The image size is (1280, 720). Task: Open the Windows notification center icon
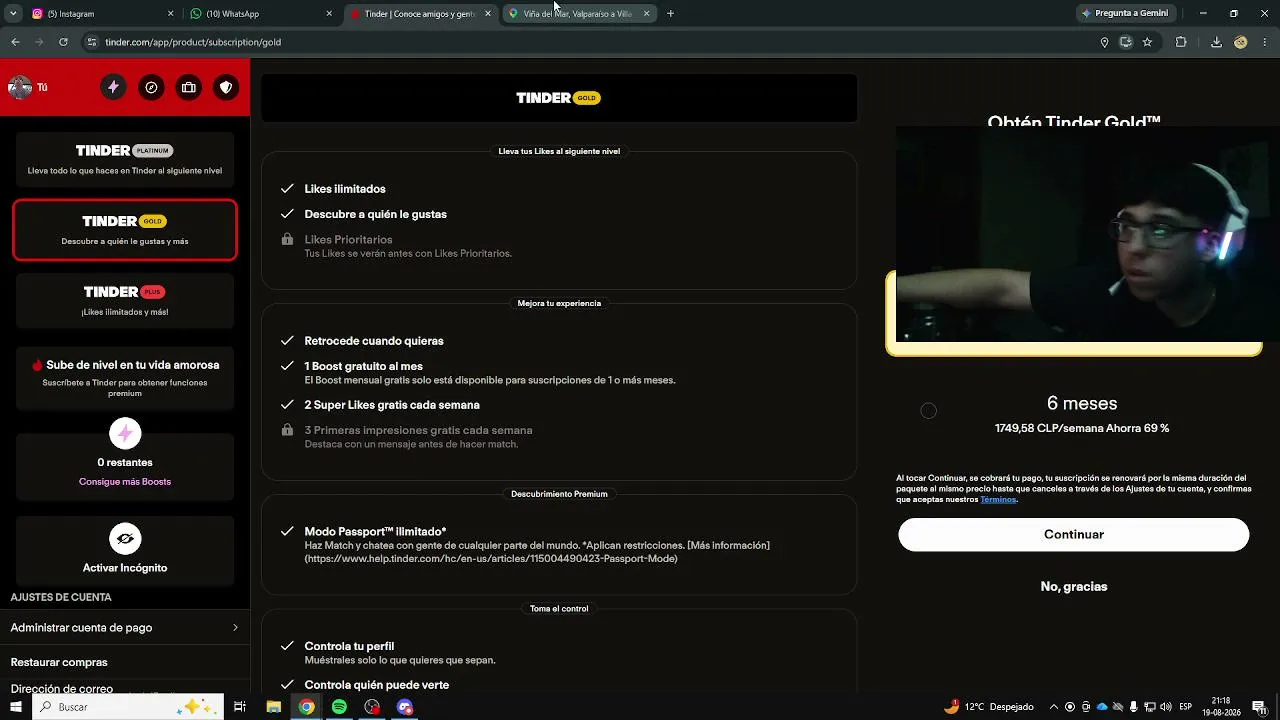[1259, 707]
